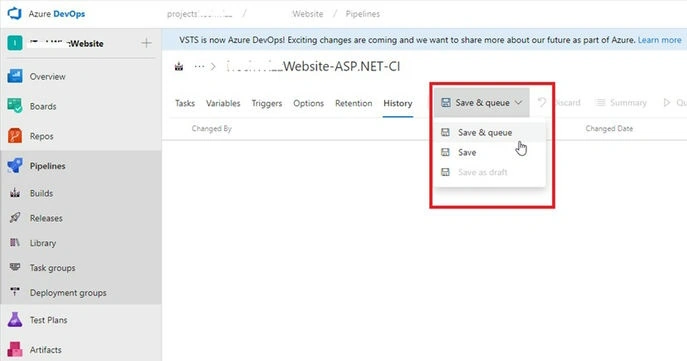This screenshot has width=687, height=361.
Task: Select Repos label in sidebar
Action: [x=42, y=136]
